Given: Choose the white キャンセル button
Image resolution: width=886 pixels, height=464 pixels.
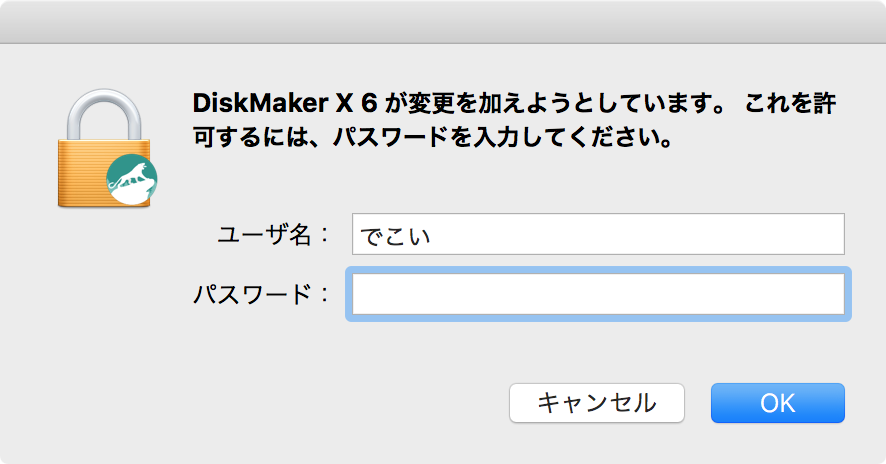Looking at the screenshot, I should [x=597, y=403].
